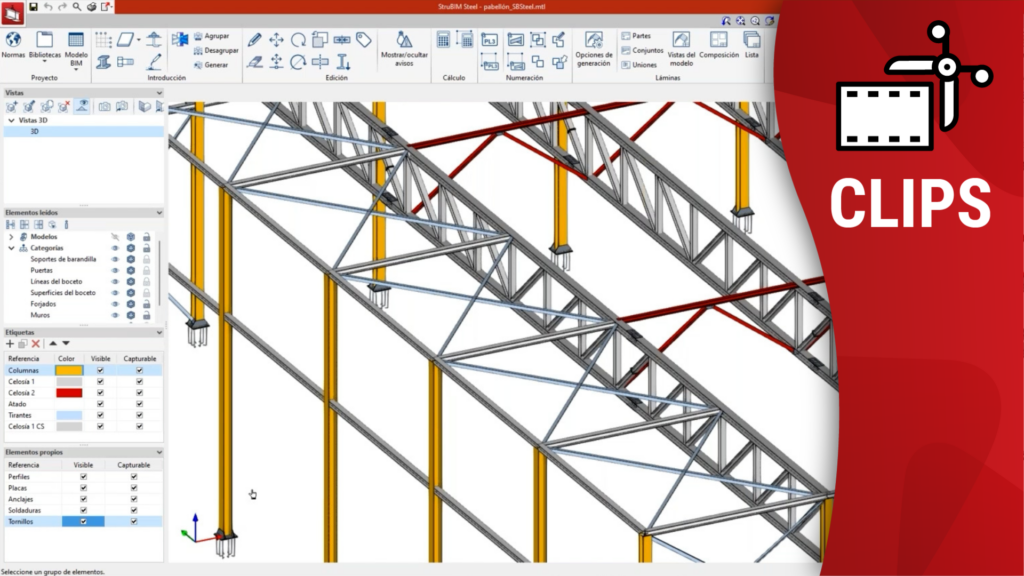The image size is (1024, 576).
Task: Collapse the Vistas 3D tree node
Action: pos(11,120)
